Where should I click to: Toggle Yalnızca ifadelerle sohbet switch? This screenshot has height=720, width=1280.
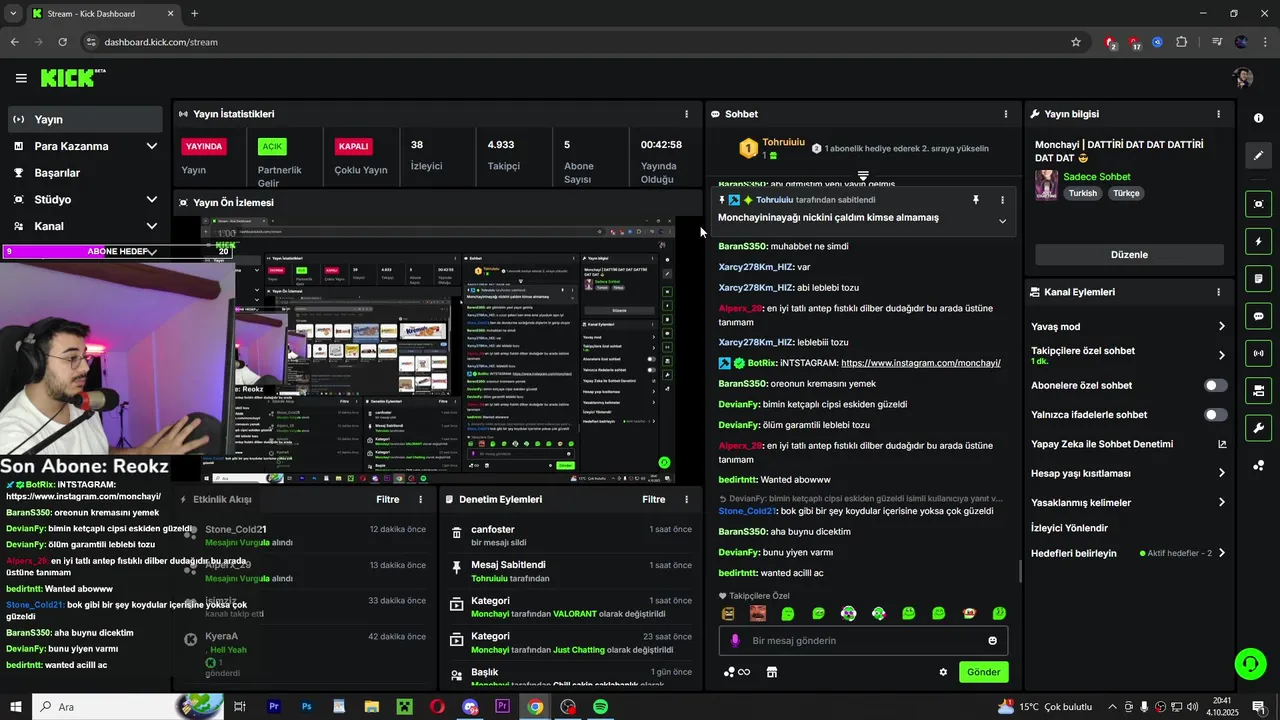click(1215, 415)
